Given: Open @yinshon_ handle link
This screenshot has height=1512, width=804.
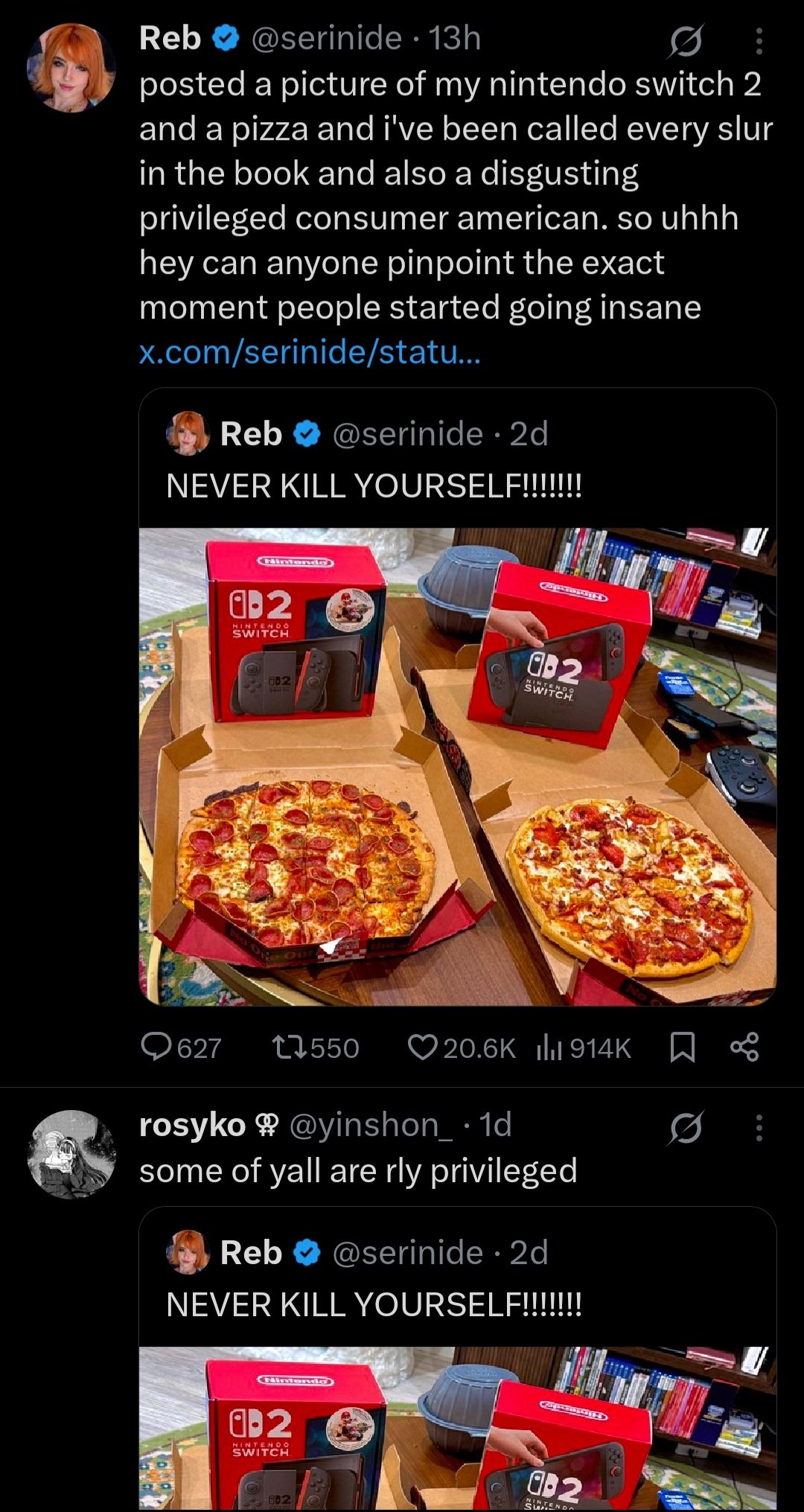Looking at the screenshot, I should 370,1125.
